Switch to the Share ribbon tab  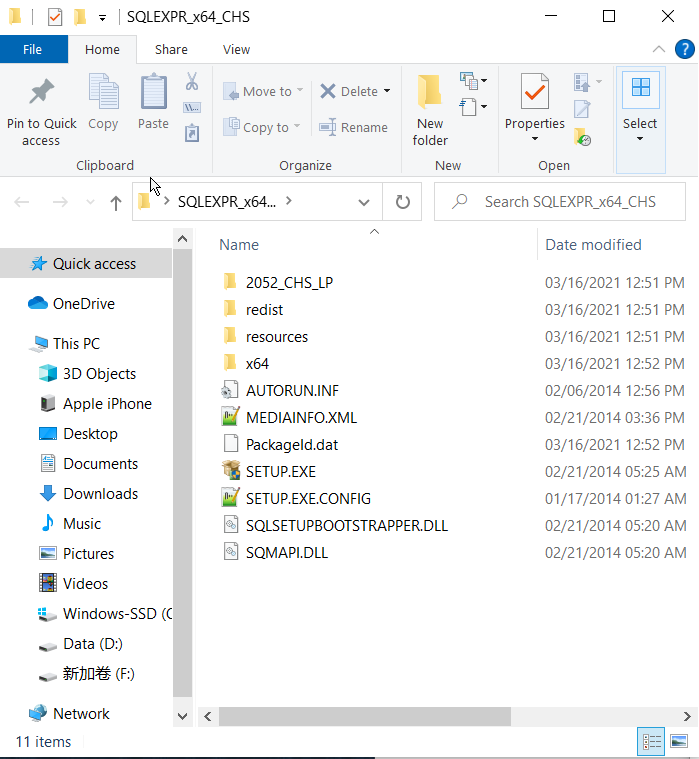click(171, 49)
